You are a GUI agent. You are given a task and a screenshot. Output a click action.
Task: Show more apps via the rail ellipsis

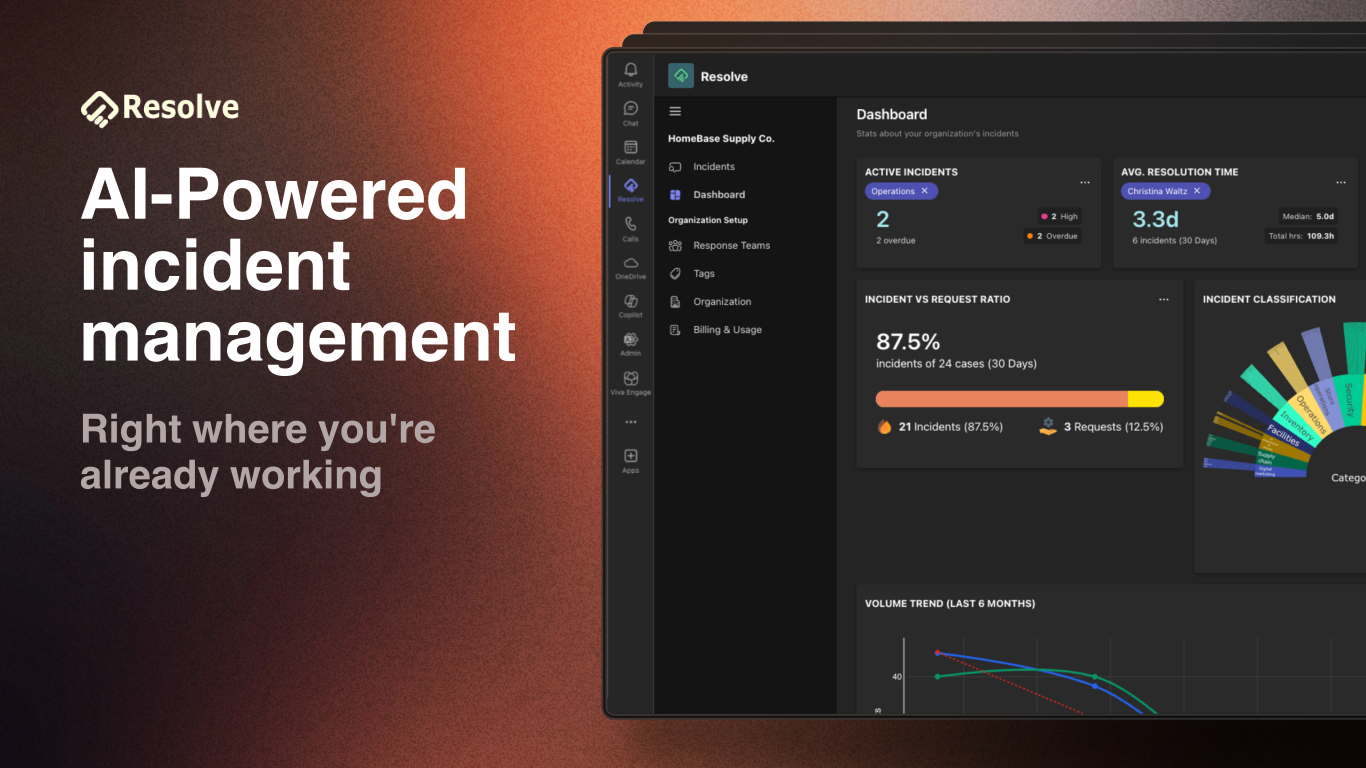click(x=630, y=422)
